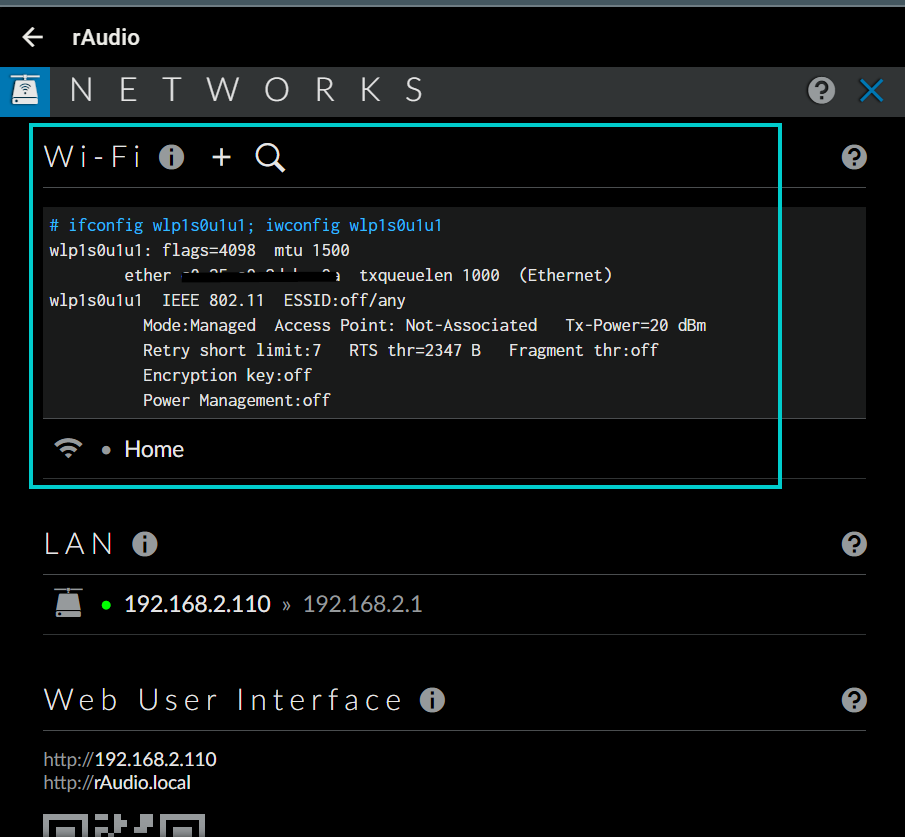Click the Web User Interface heading
Viewport: 905px width, 837px height.
point(223,700)
